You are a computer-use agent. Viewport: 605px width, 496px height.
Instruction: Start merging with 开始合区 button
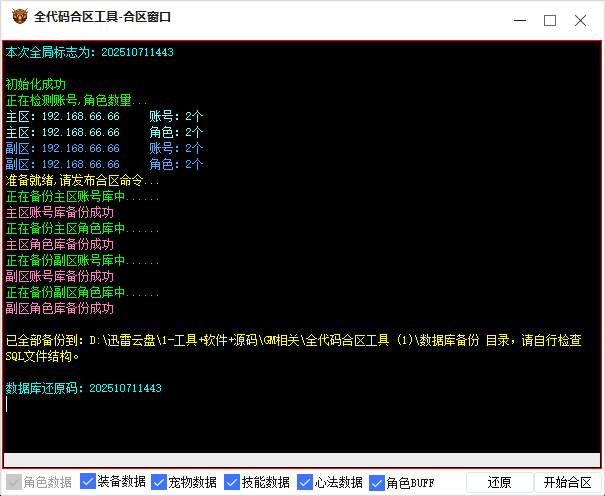566,482
